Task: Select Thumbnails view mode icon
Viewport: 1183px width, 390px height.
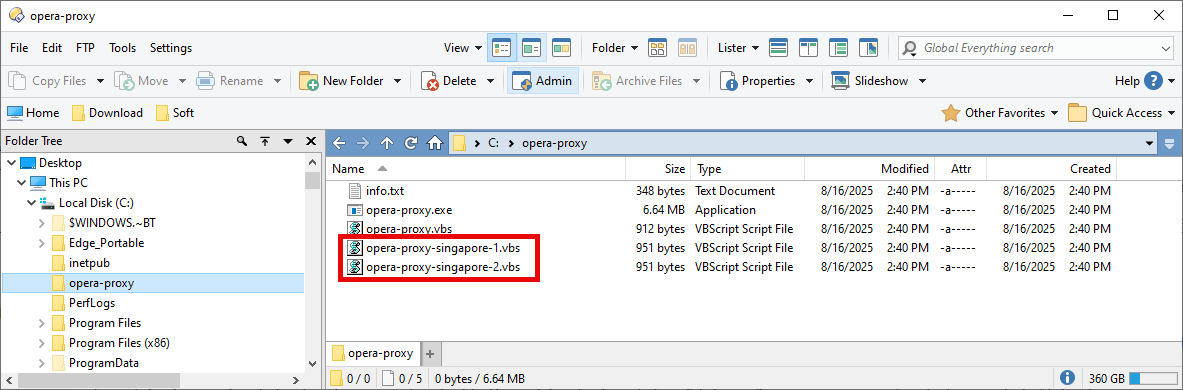Action: tap(561, 48)
